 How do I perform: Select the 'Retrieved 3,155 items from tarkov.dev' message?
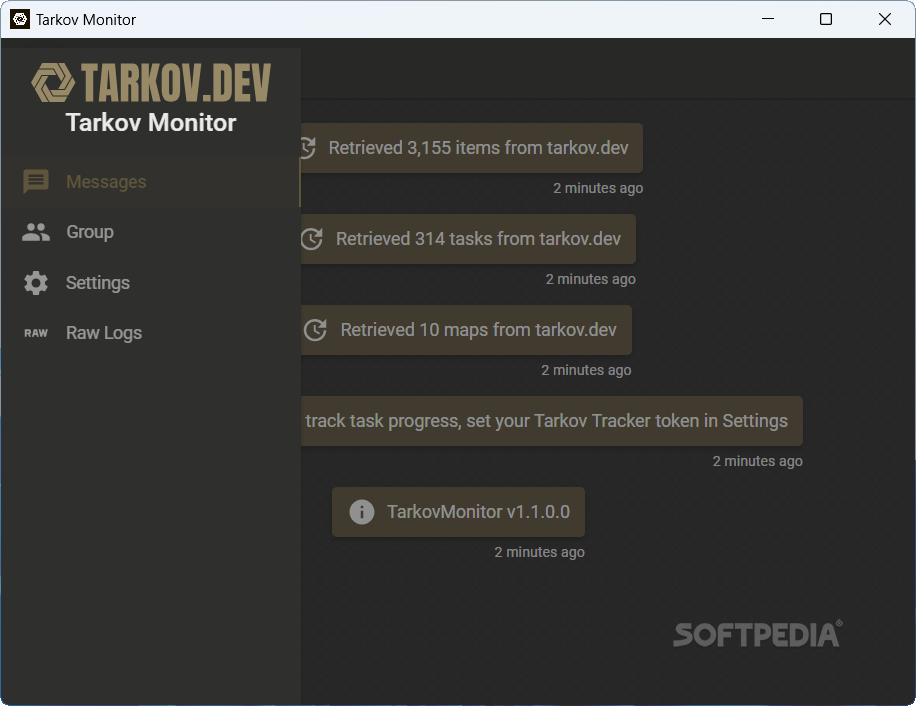coord(472,148)
